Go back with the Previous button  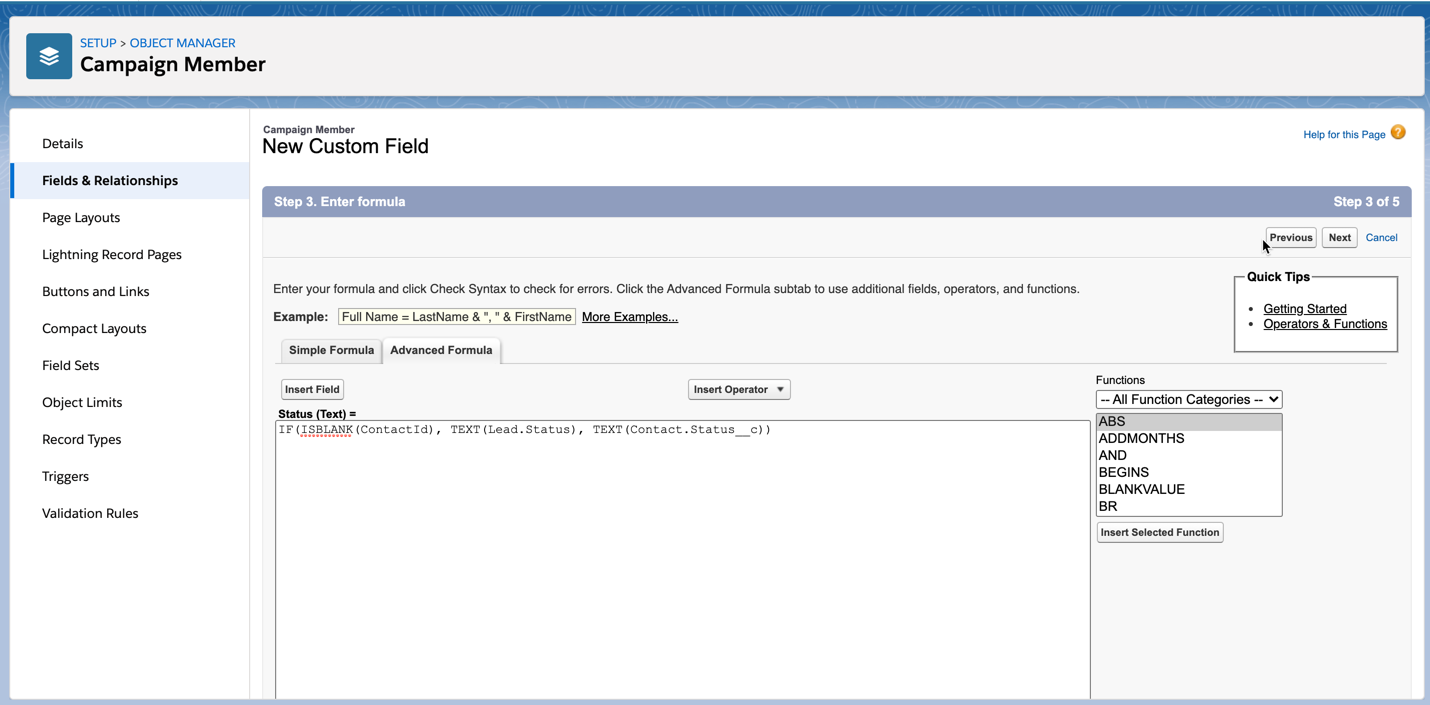[x=1290, y=238]
